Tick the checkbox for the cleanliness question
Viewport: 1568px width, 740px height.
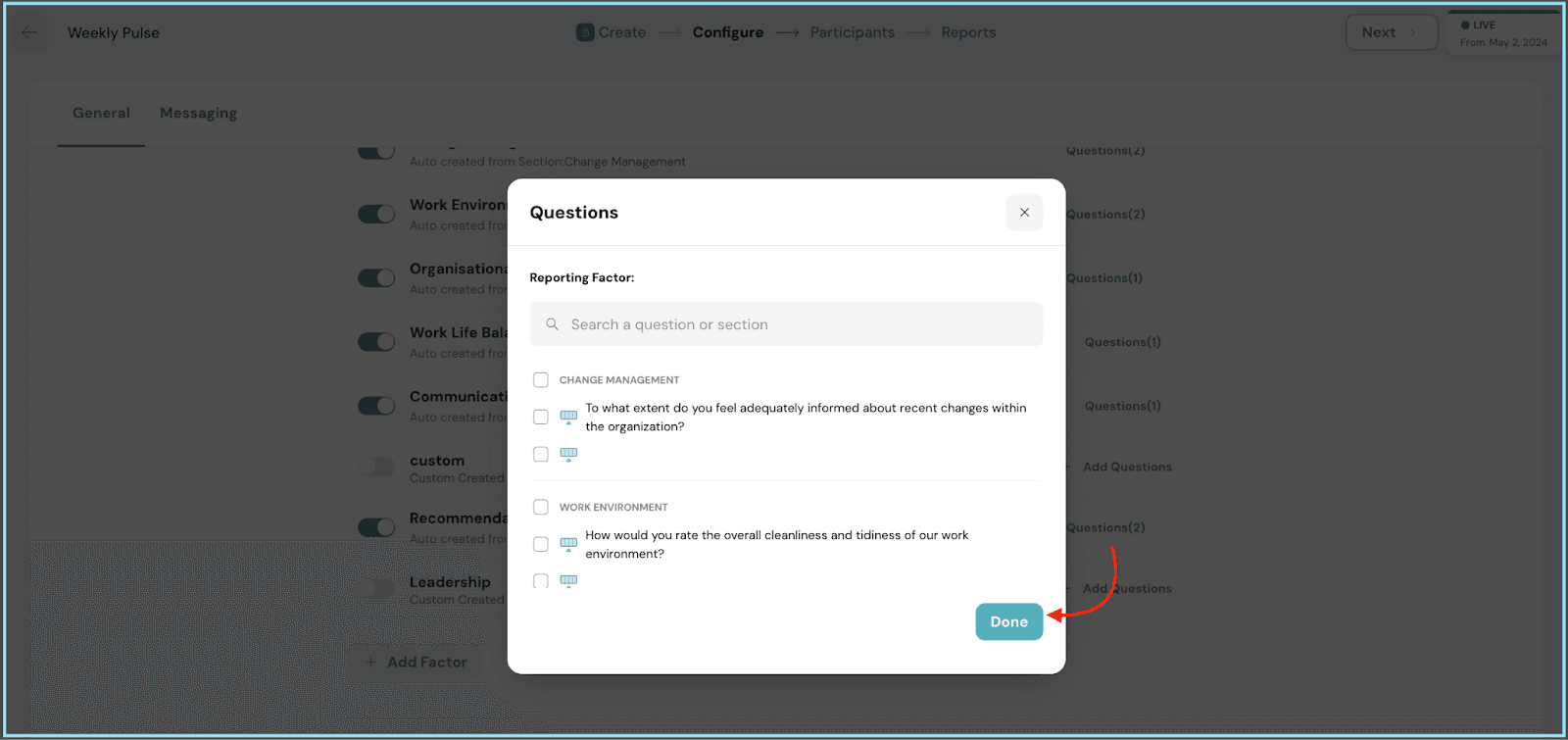pyautogui.click(x=541, y=545)
